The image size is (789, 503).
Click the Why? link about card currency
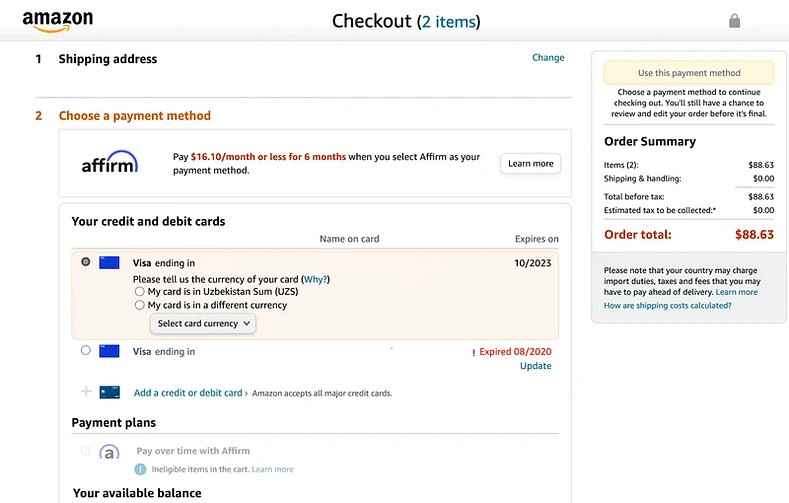point(316,279)
